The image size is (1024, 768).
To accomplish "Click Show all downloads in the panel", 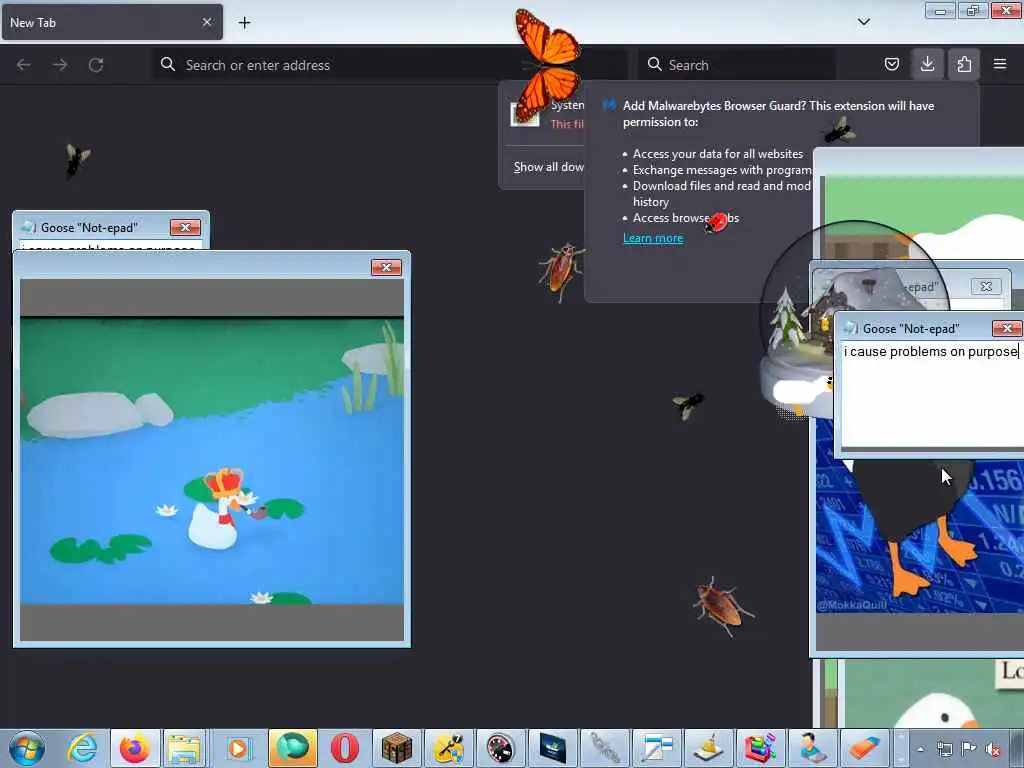I will [x=548, y=167].
